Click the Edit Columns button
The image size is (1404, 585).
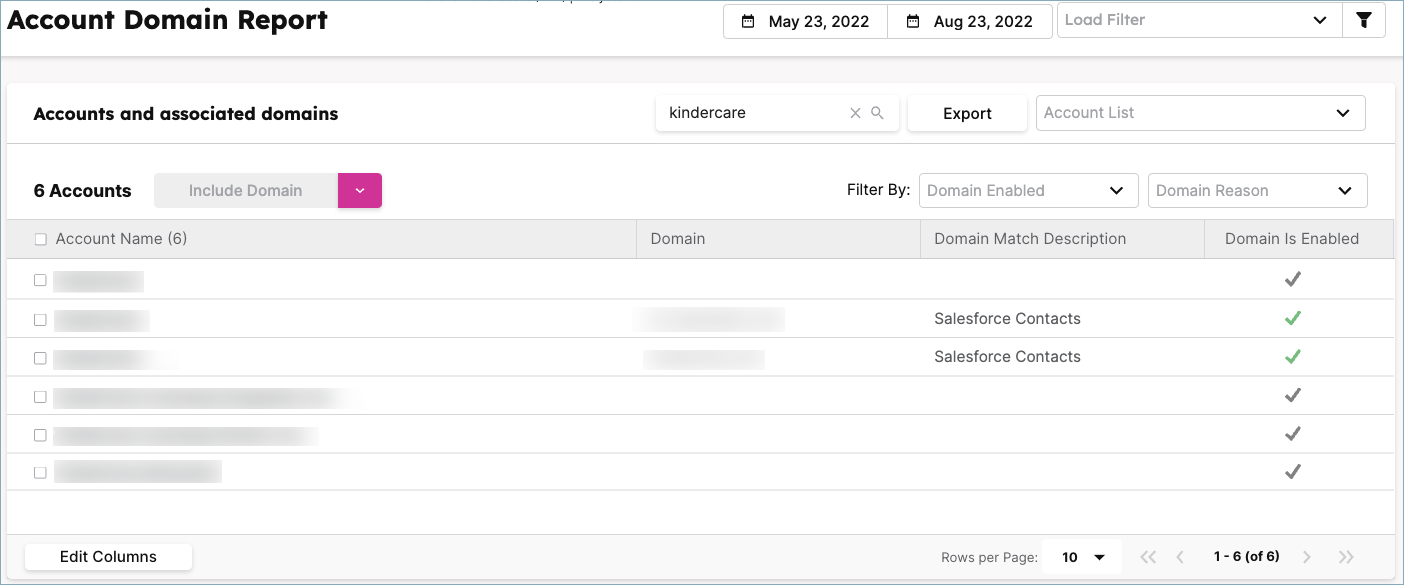(108, 557)
